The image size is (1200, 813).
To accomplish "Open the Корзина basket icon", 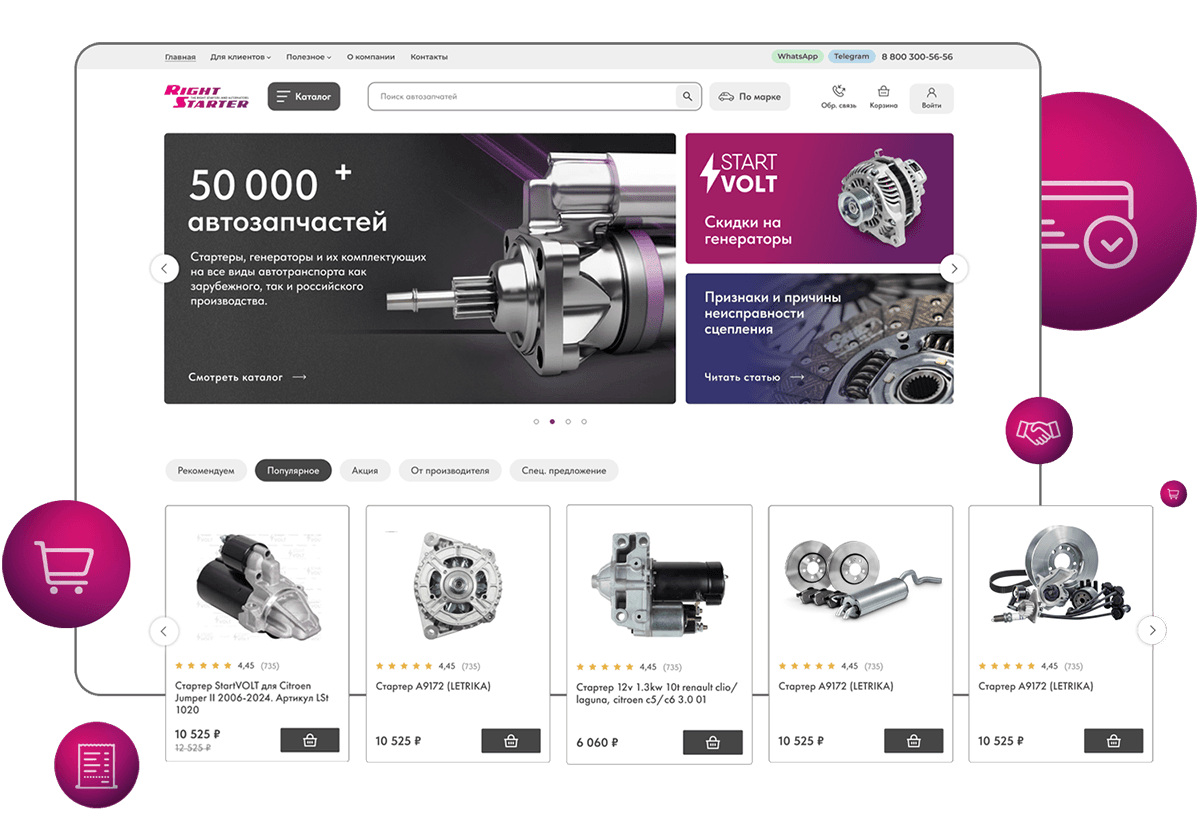I will click(x=883, y=91).
